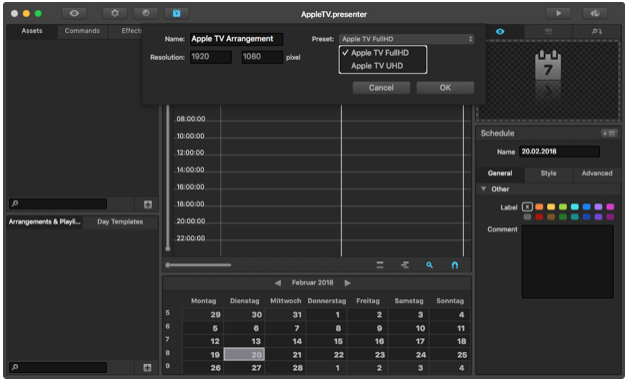Switch to Advanced tab in Schedule
Viewport: 630px width, 382px height.
click(x=597, y=174)
